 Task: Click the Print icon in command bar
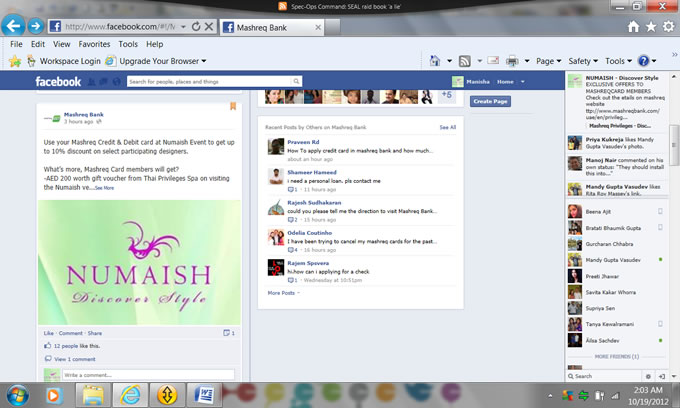(512, 61)
